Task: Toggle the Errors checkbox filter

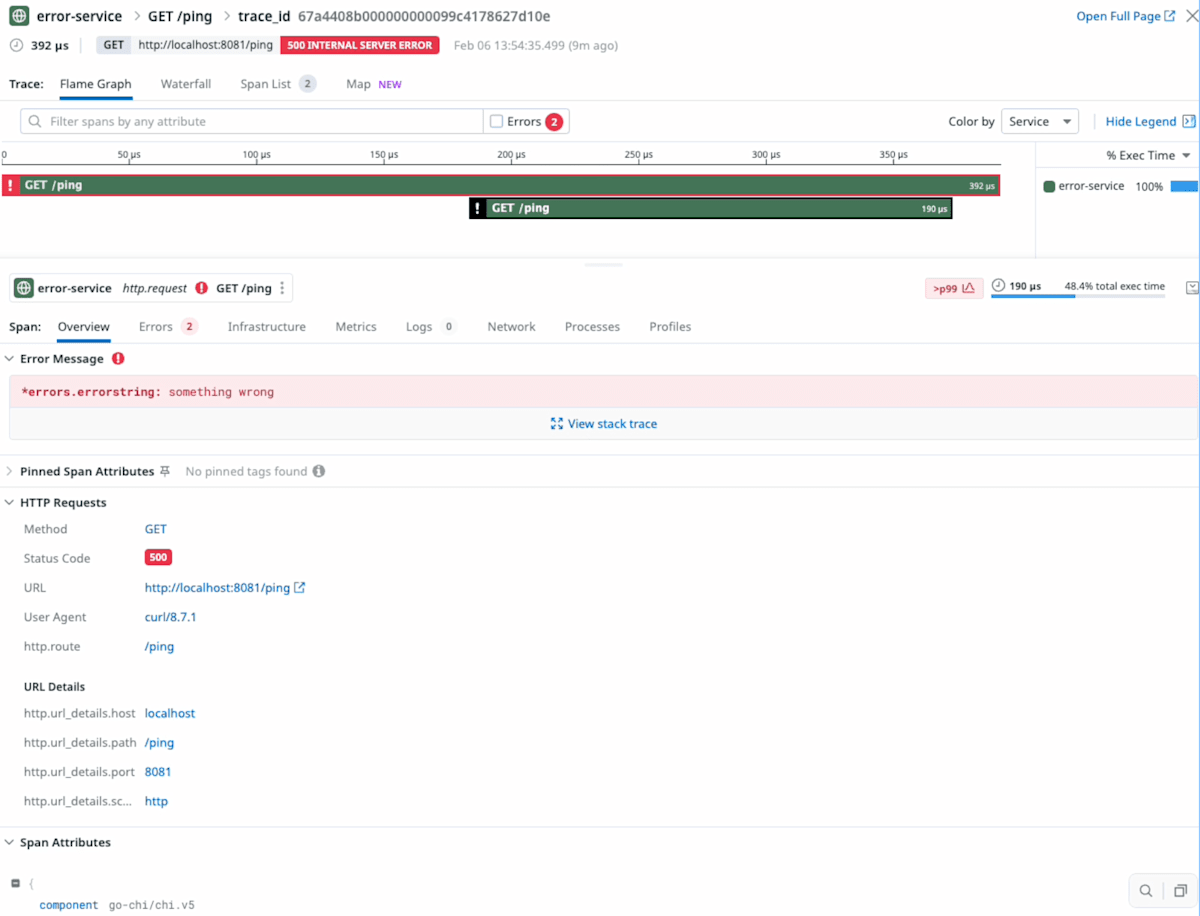Action: (496, 122)
